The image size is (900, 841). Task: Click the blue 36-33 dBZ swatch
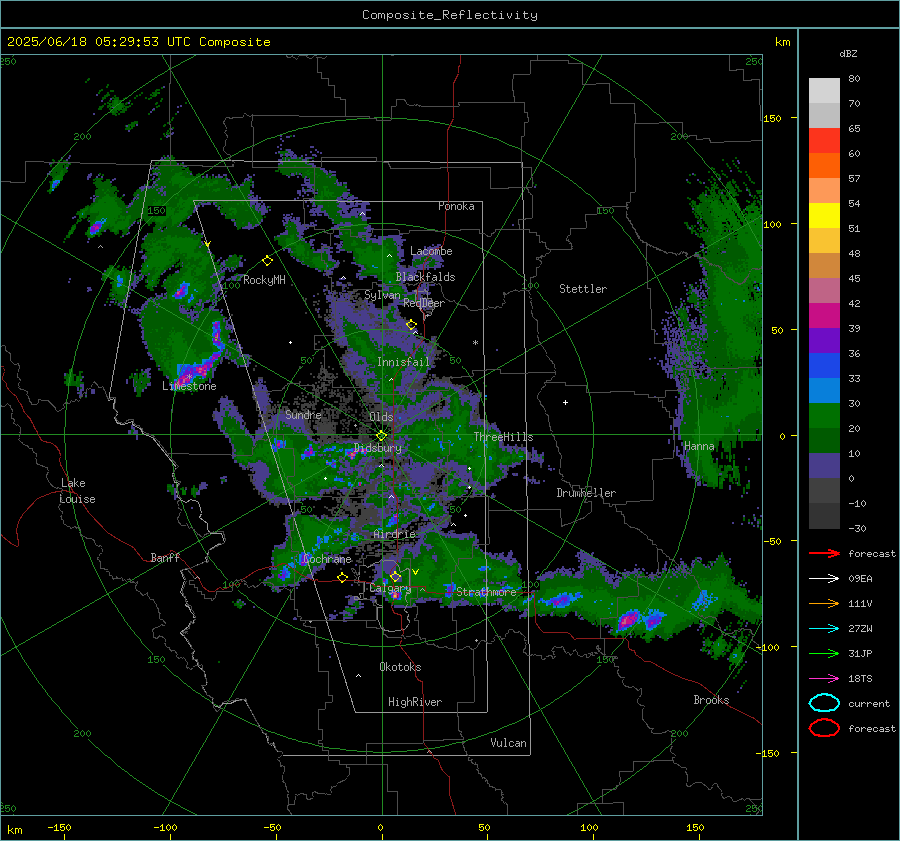(824, 366)
